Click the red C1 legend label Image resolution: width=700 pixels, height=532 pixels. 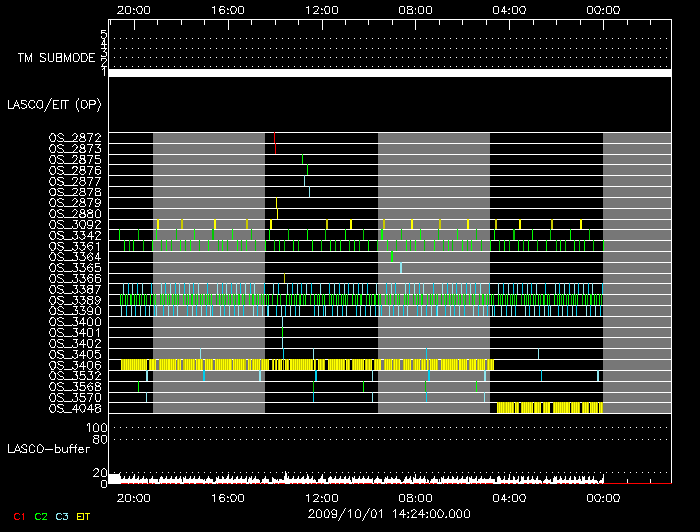click(16, 515)
